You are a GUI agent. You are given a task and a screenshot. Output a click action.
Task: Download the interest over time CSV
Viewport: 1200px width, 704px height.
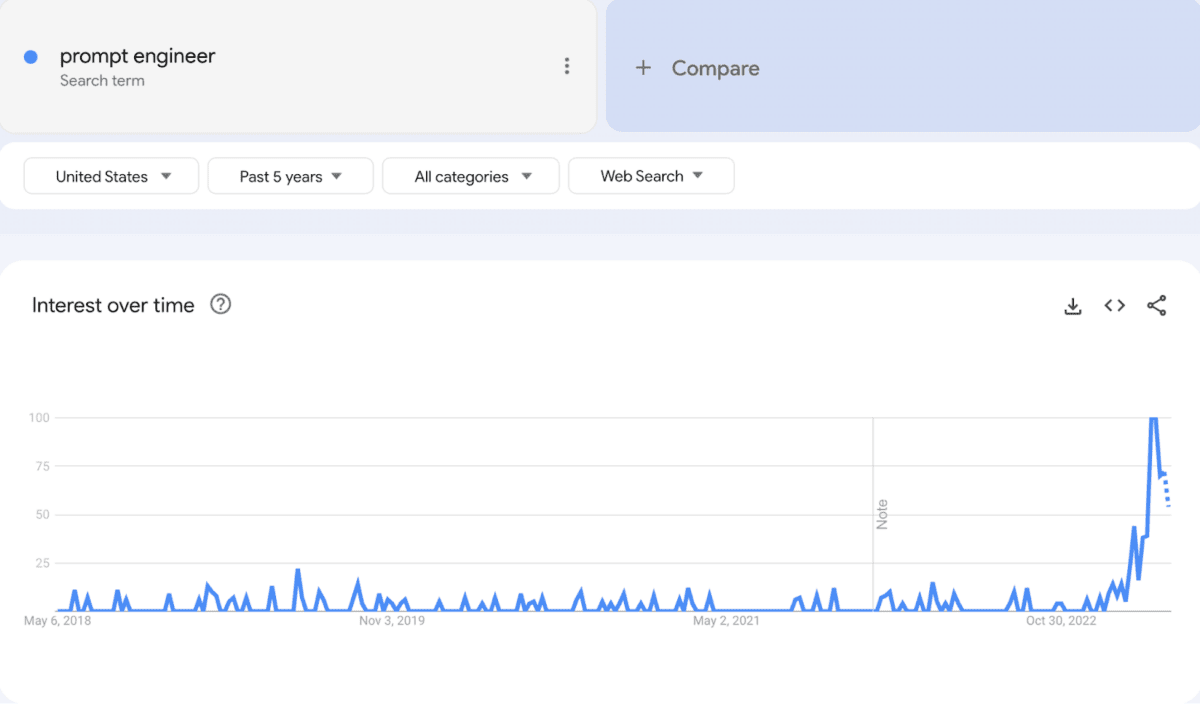tap(1073, 306)
